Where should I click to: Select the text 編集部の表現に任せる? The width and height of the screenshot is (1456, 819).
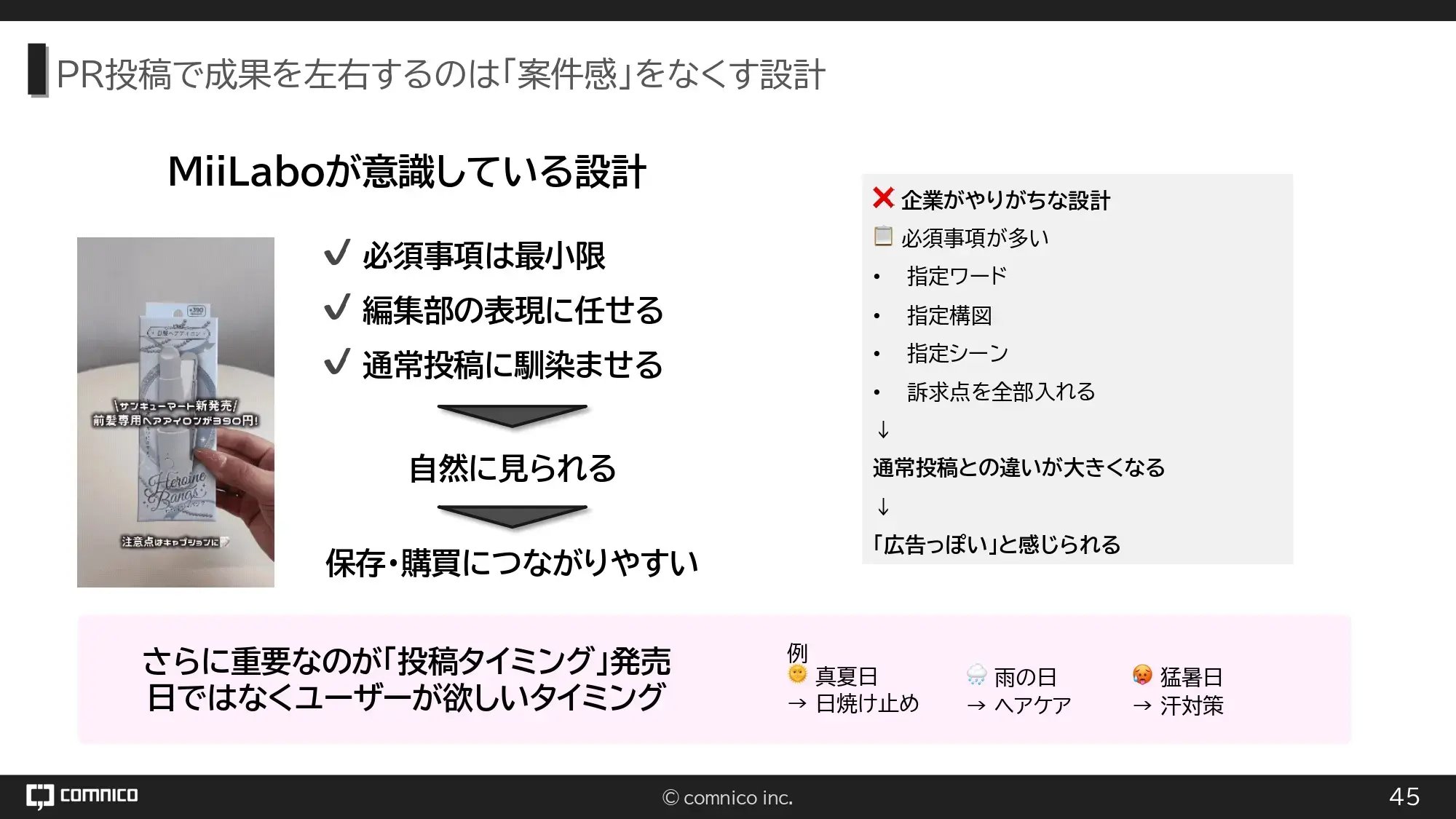(513, 310)
